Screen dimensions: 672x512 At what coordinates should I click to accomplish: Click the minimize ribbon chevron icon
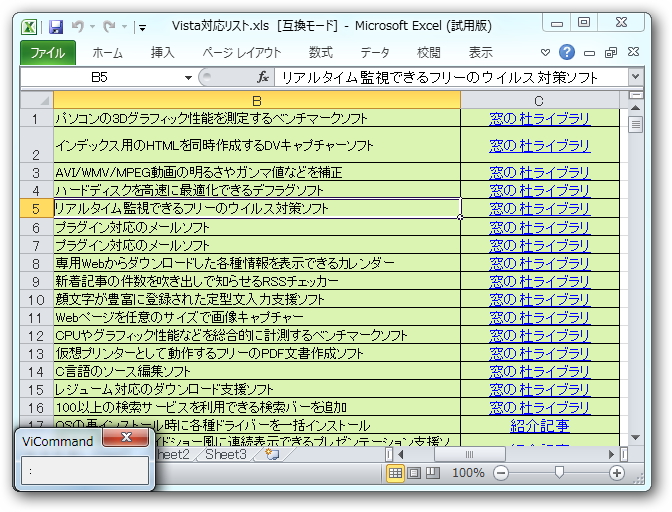[545, 53]
